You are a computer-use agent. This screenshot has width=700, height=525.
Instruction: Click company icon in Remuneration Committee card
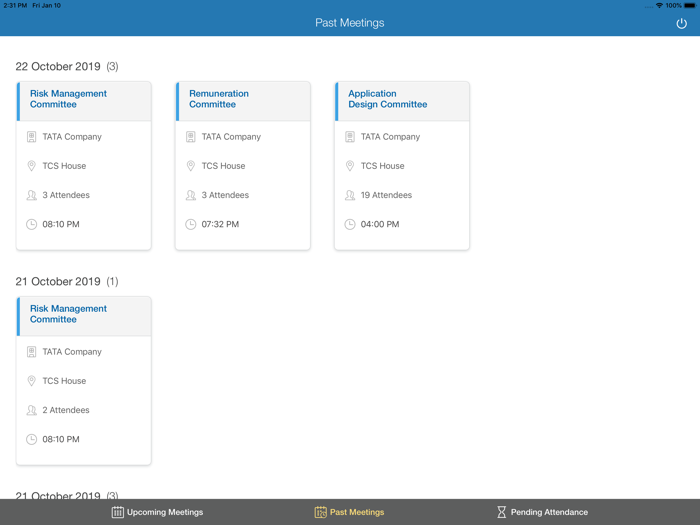pyautogui.click(x=191, y=137)
